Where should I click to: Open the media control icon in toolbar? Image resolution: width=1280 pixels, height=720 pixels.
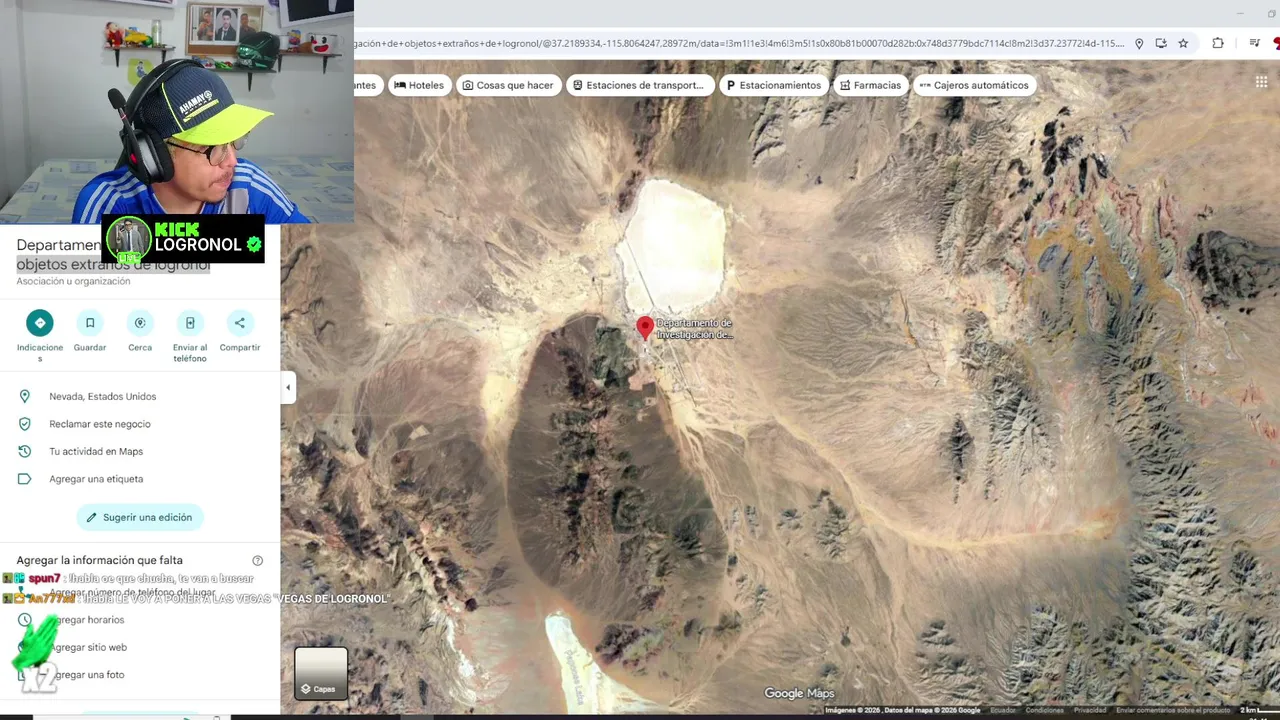tap(1254, 43)
